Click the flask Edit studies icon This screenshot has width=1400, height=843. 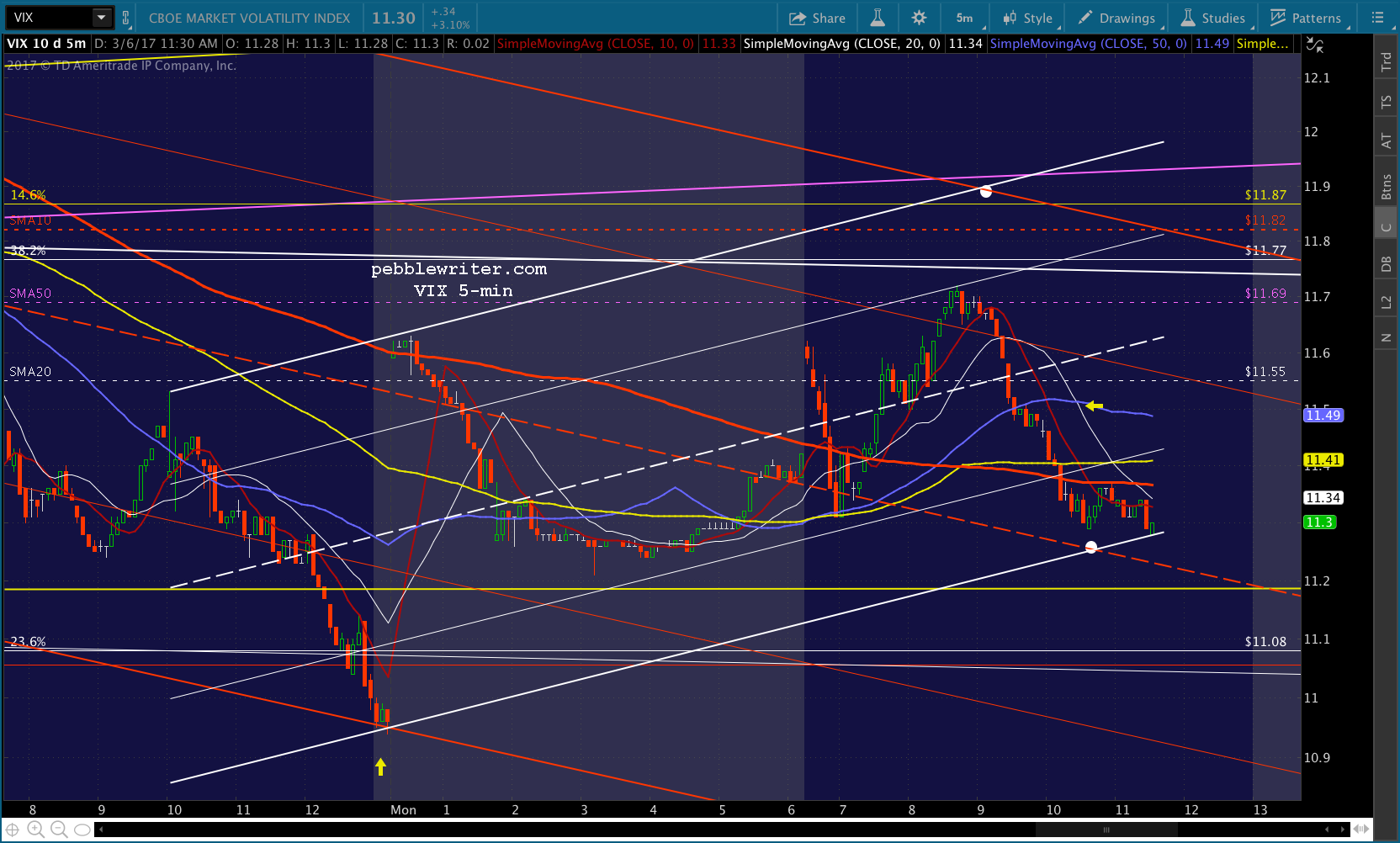coord(878,18)
